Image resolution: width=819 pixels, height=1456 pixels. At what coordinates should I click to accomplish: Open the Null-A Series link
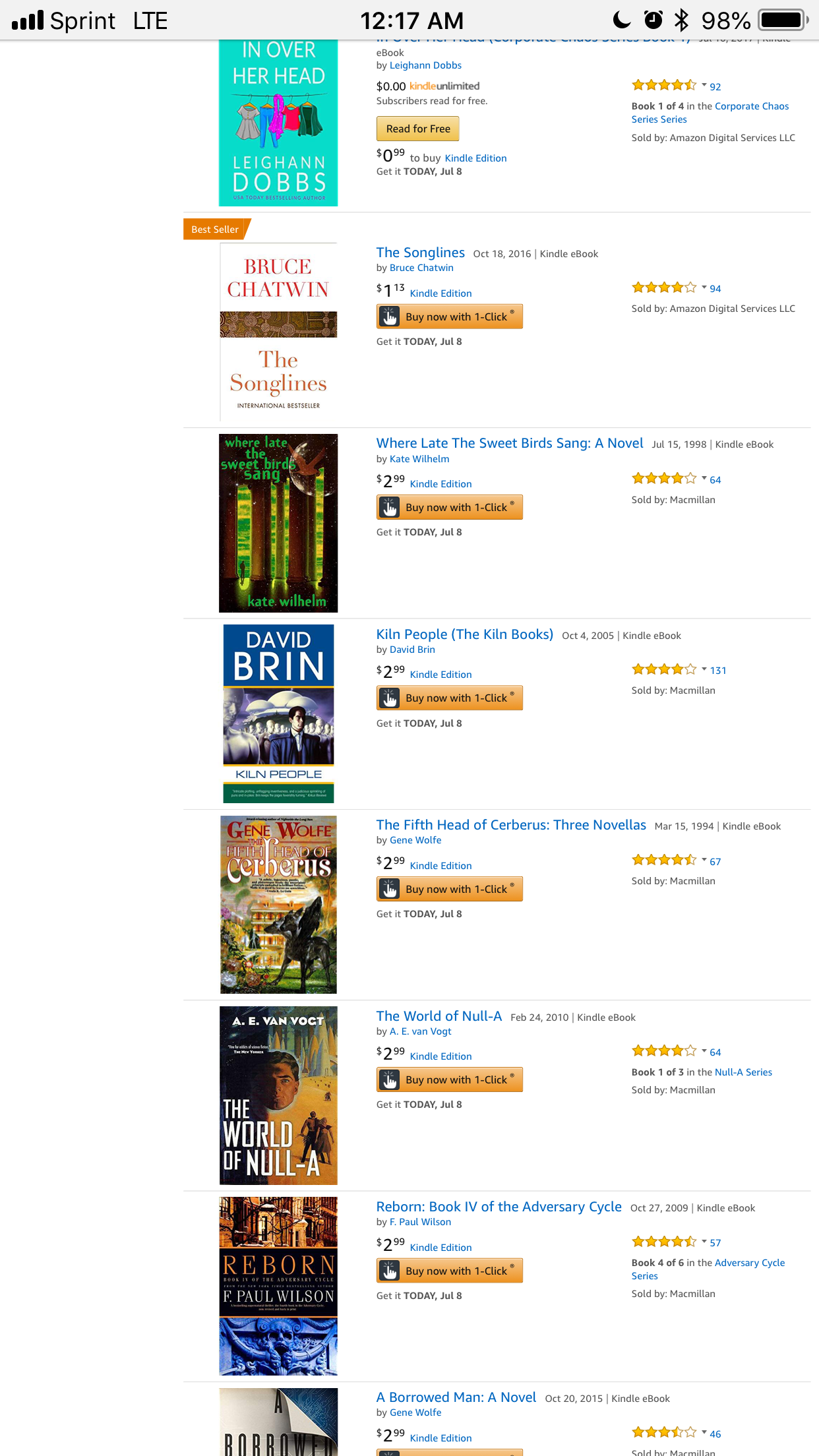point(743,1072)
